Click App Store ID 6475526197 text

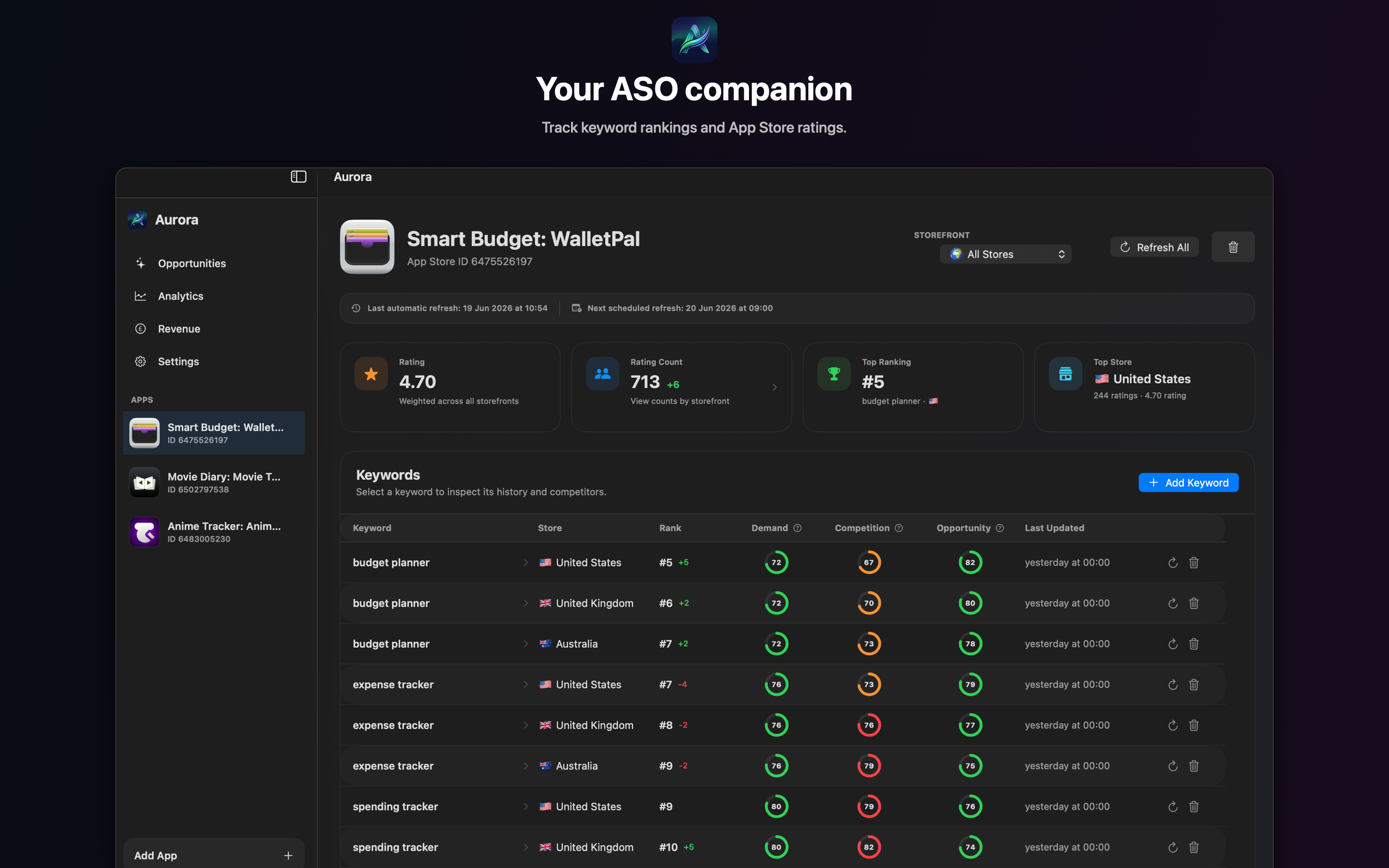(x=469, y=262)
